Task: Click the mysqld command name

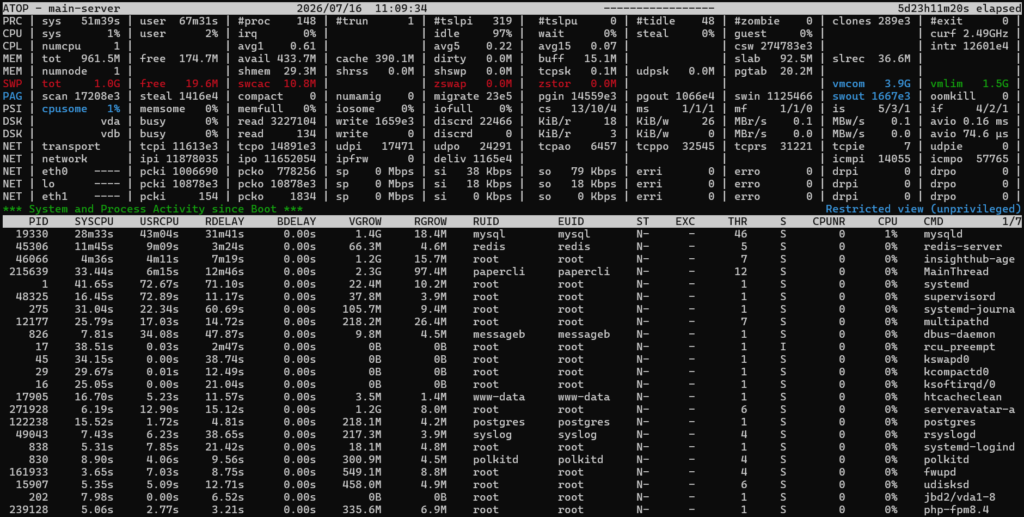Action: [943, 234]
